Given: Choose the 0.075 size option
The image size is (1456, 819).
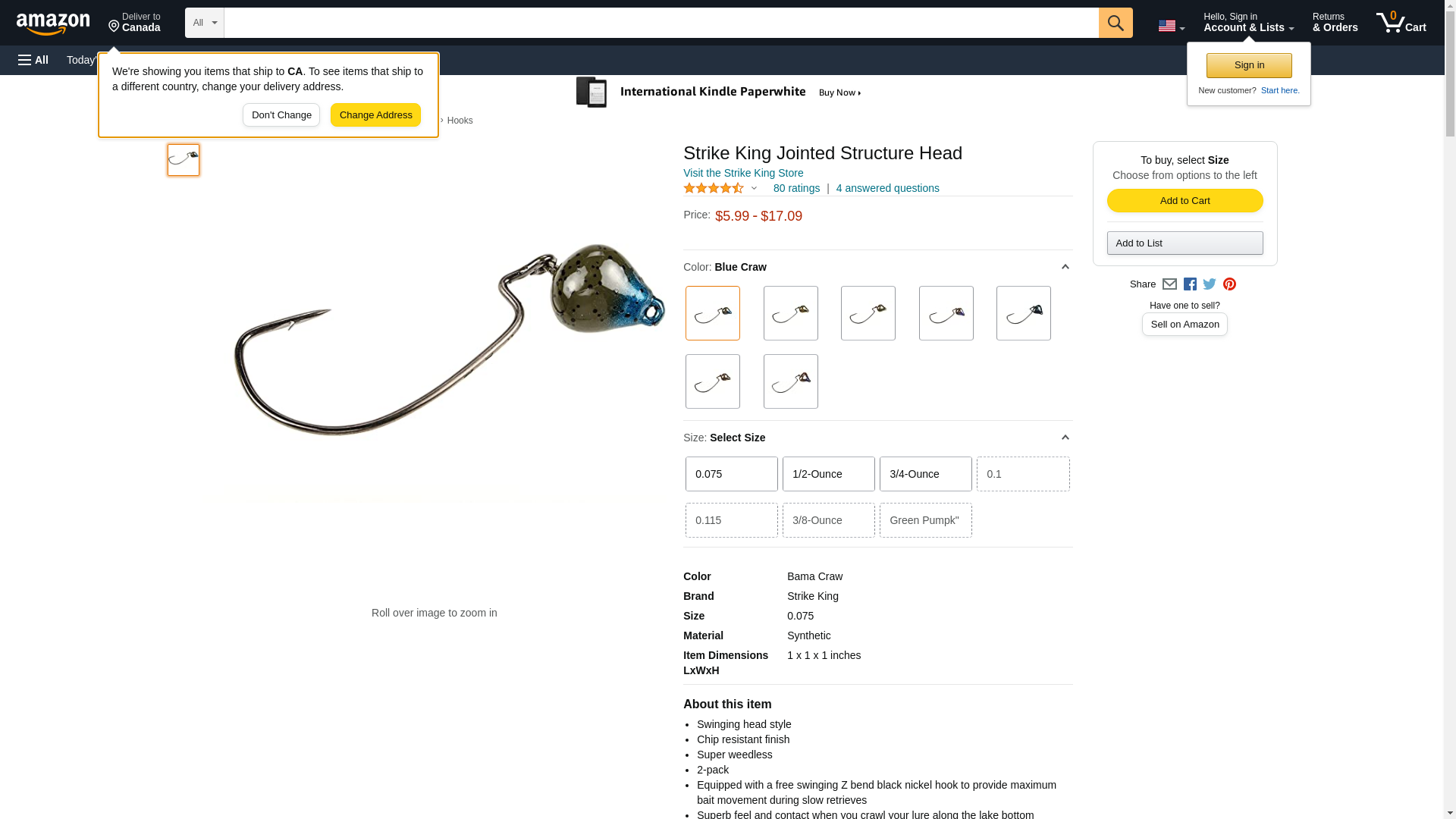Looking at the screenshot, I should (731, 474).
